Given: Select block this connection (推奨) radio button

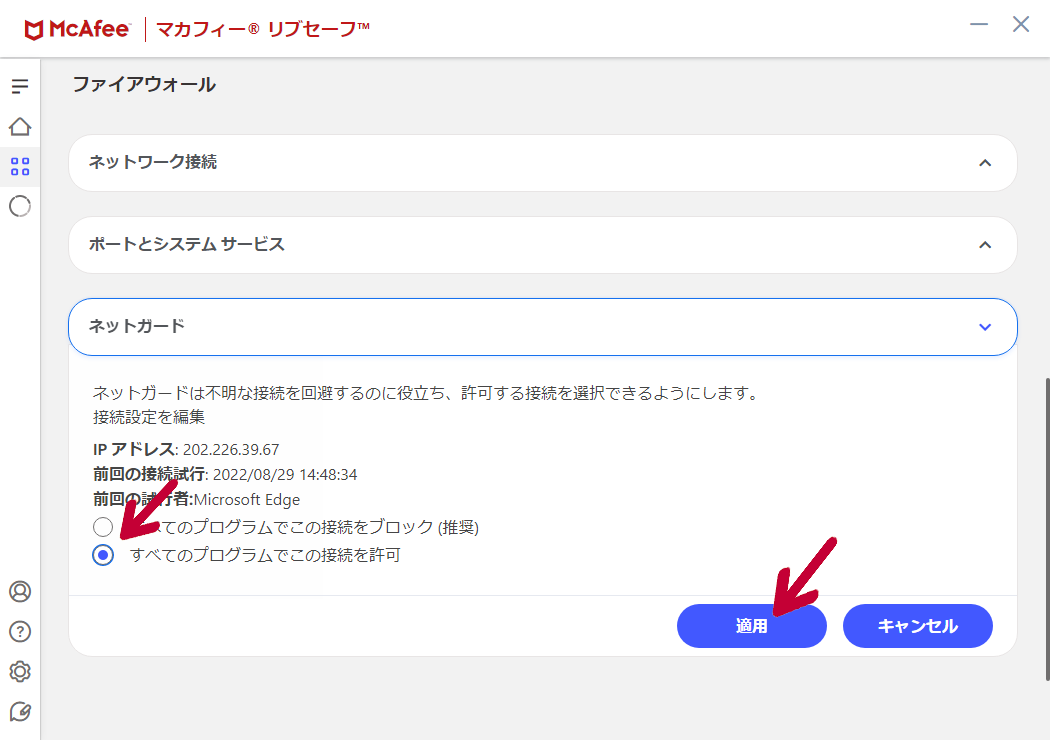Looking at the screenshot, I should (x=103, y=527).
